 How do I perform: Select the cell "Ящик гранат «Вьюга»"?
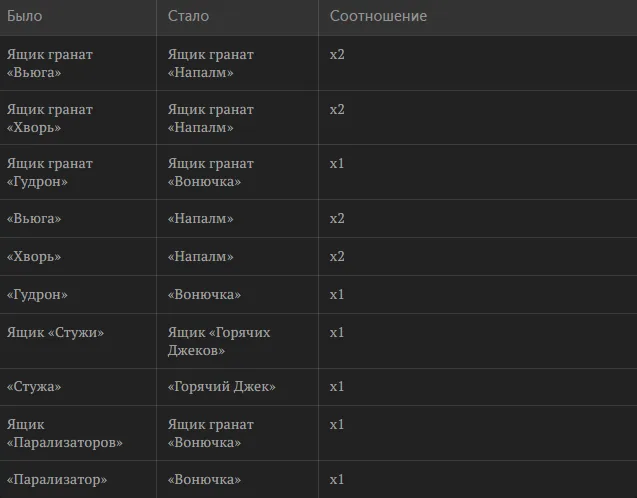click(50, 63)
